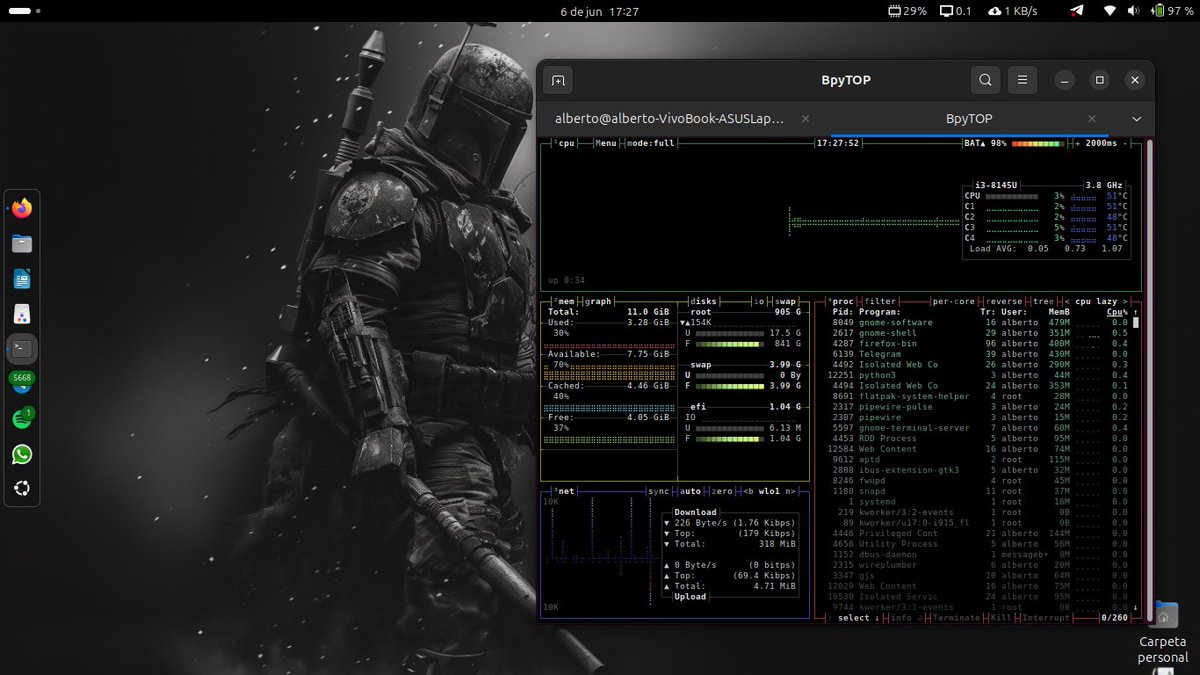This screenshot has height=675, width=1200.
Task: Open LibreOffice Writer from the dock
Action: 22,279
